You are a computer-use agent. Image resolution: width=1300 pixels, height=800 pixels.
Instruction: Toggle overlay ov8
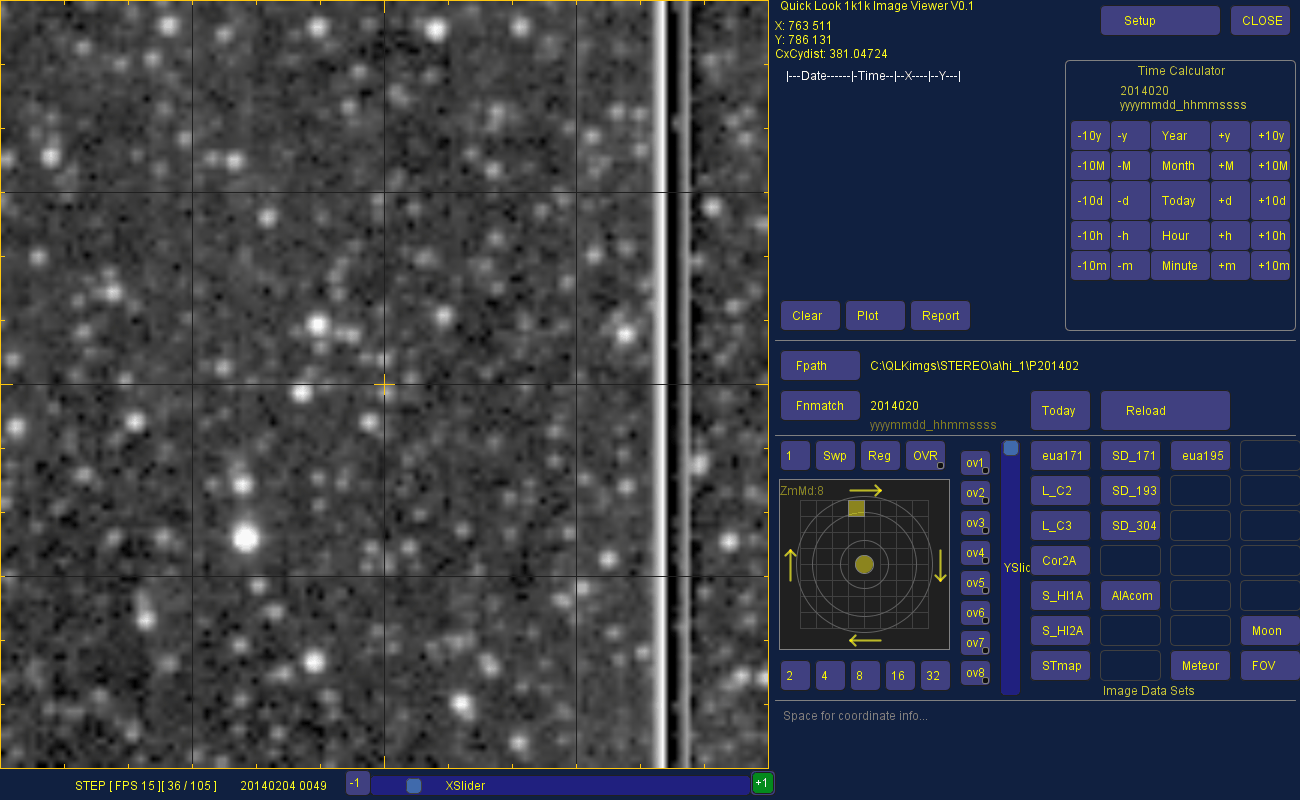[975, 673]
